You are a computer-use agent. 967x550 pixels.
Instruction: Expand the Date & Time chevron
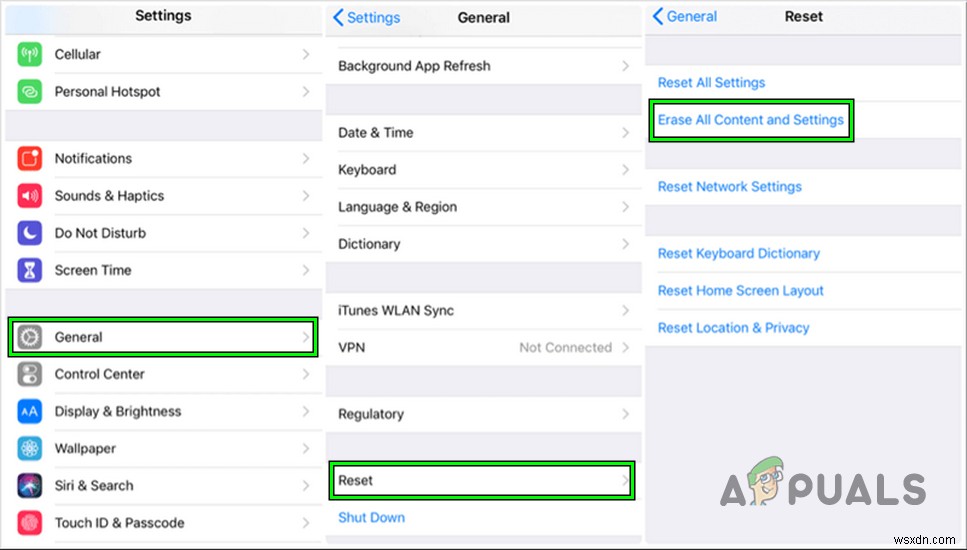tap(625, 133)
